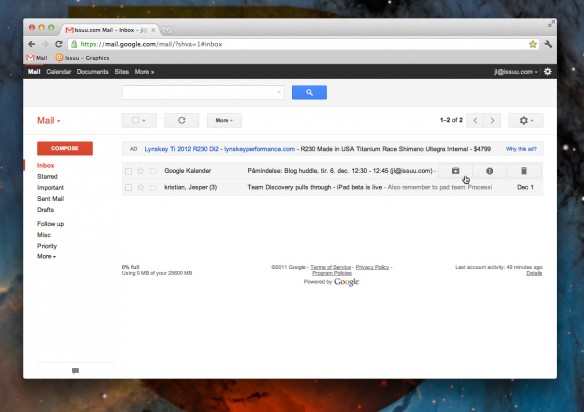The width and height of the screenshot is (584, 412).
Task: Star the Google Kalender message
Action: point(140,171)
